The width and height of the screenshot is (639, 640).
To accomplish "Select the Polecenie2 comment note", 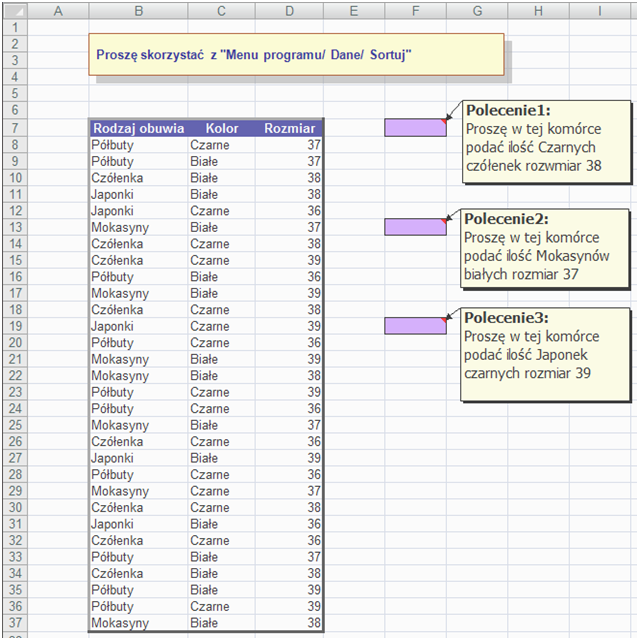I will coord(546,246).
